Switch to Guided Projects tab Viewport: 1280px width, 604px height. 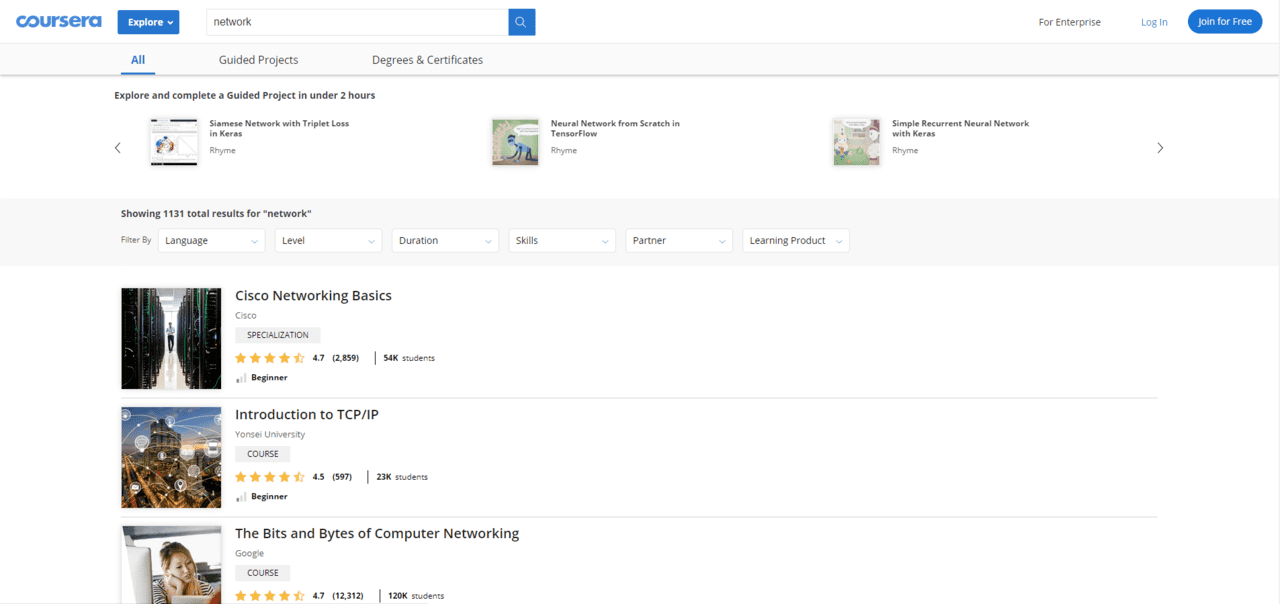tap(258, 60)
